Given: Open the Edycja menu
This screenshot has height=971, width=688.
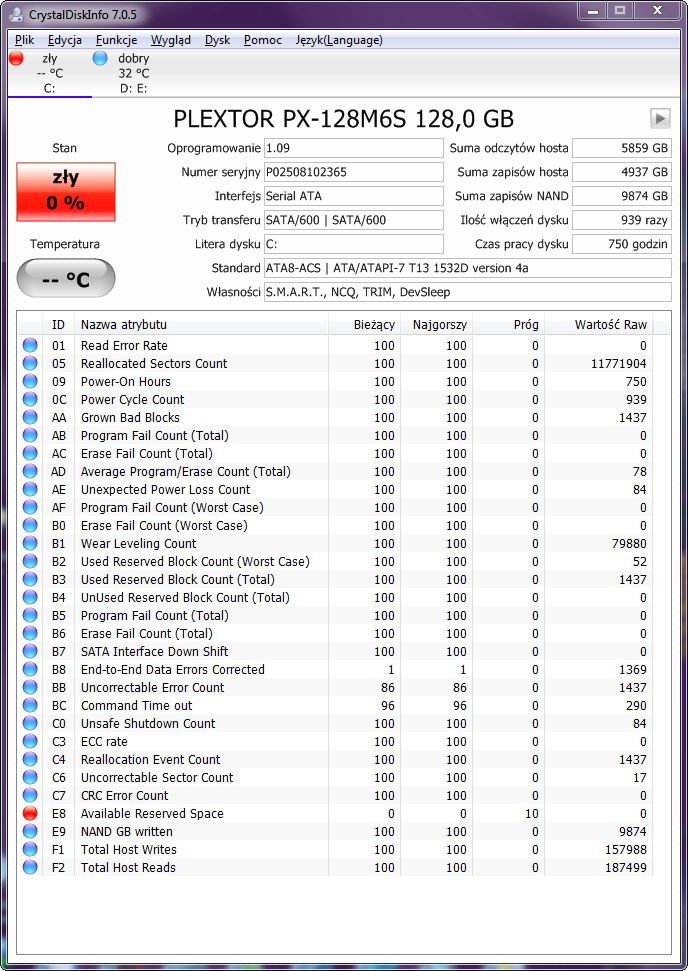Looking at the screenshot, I should point(64,40).
